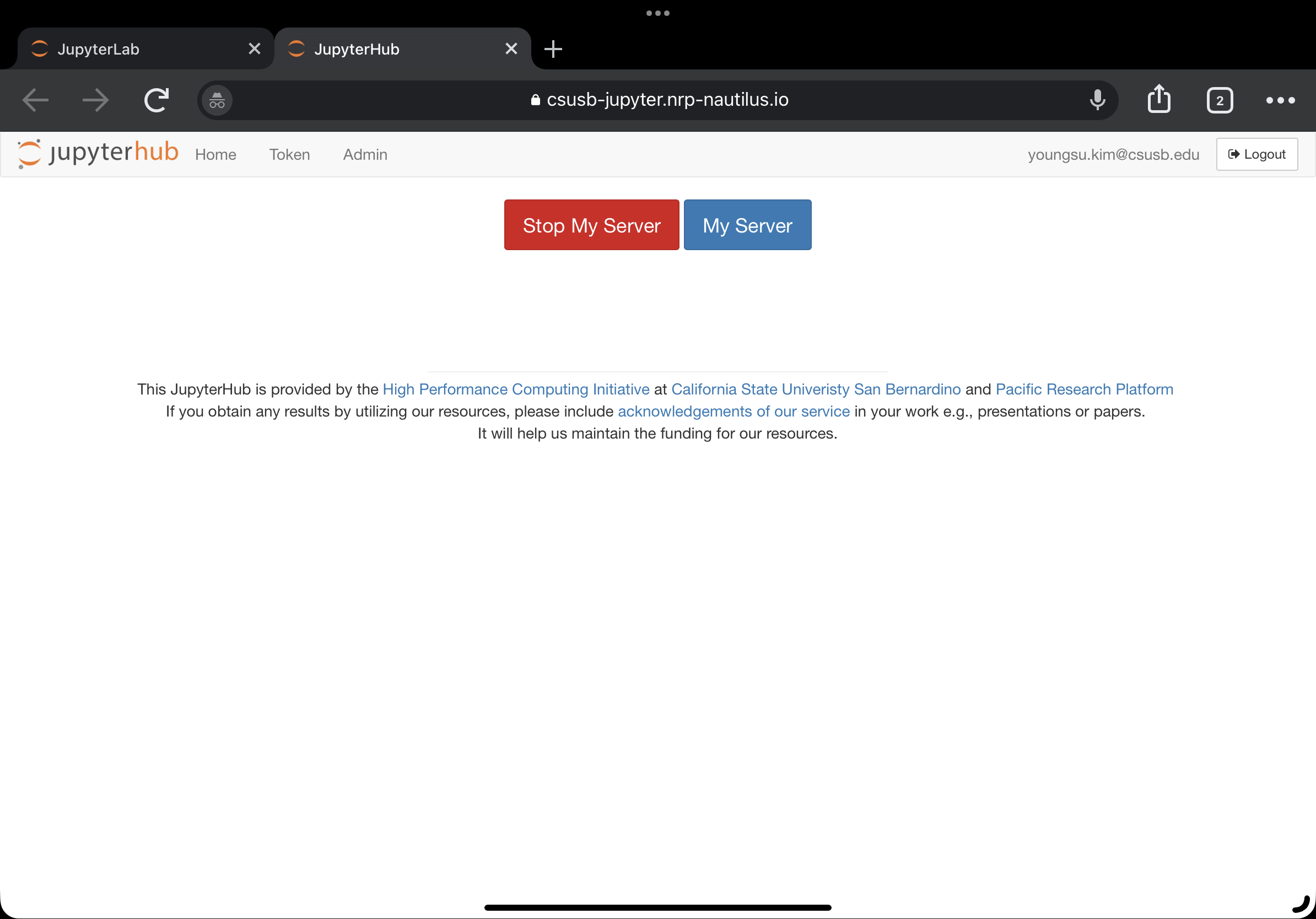Switch to the JupyterLab tab
The width and height of the screenshot is (1316, 919).
point(145,49)
